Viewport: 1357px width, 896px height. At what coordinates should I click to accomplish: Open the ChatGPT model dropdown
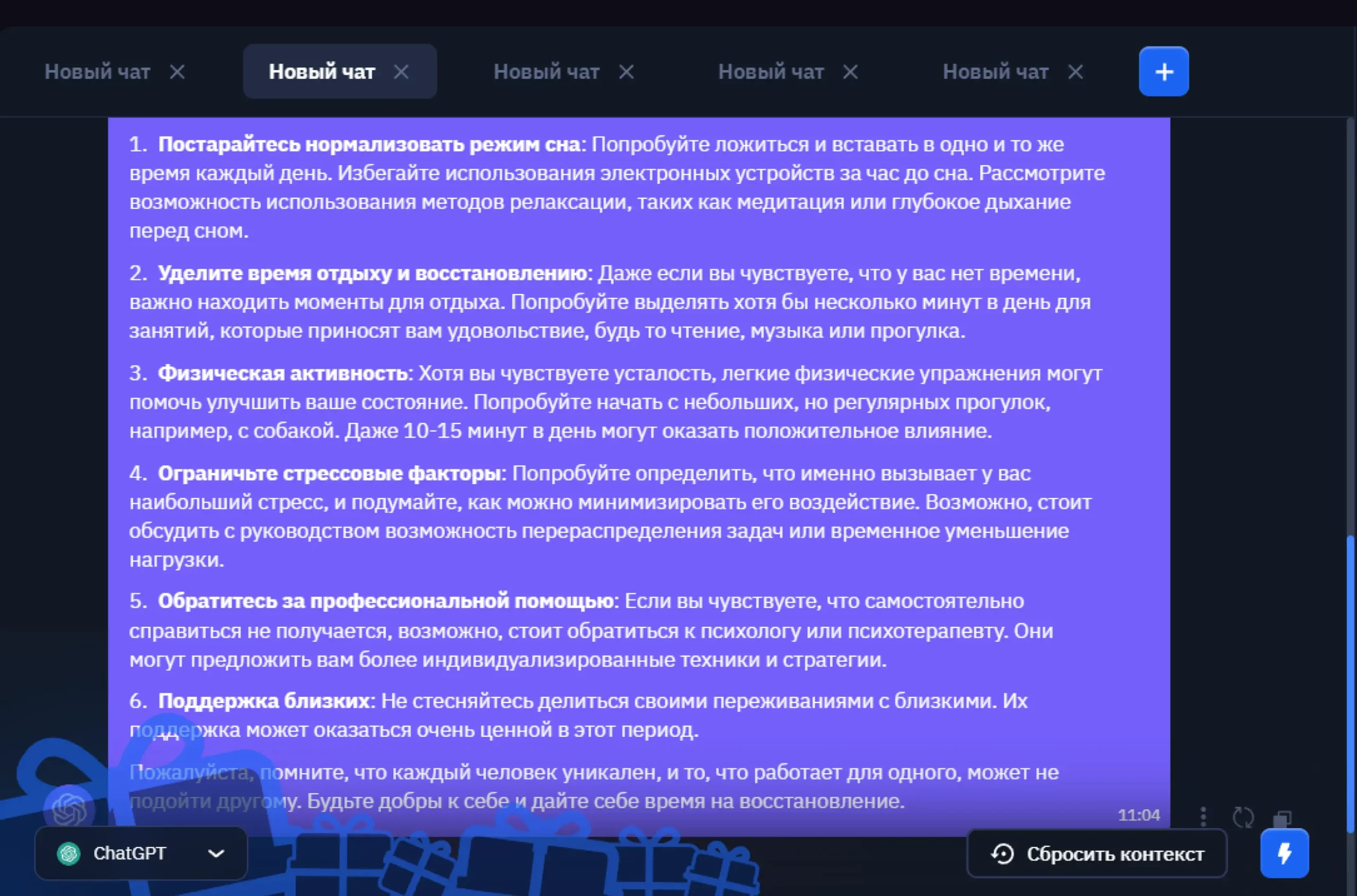tap(140, 853)
